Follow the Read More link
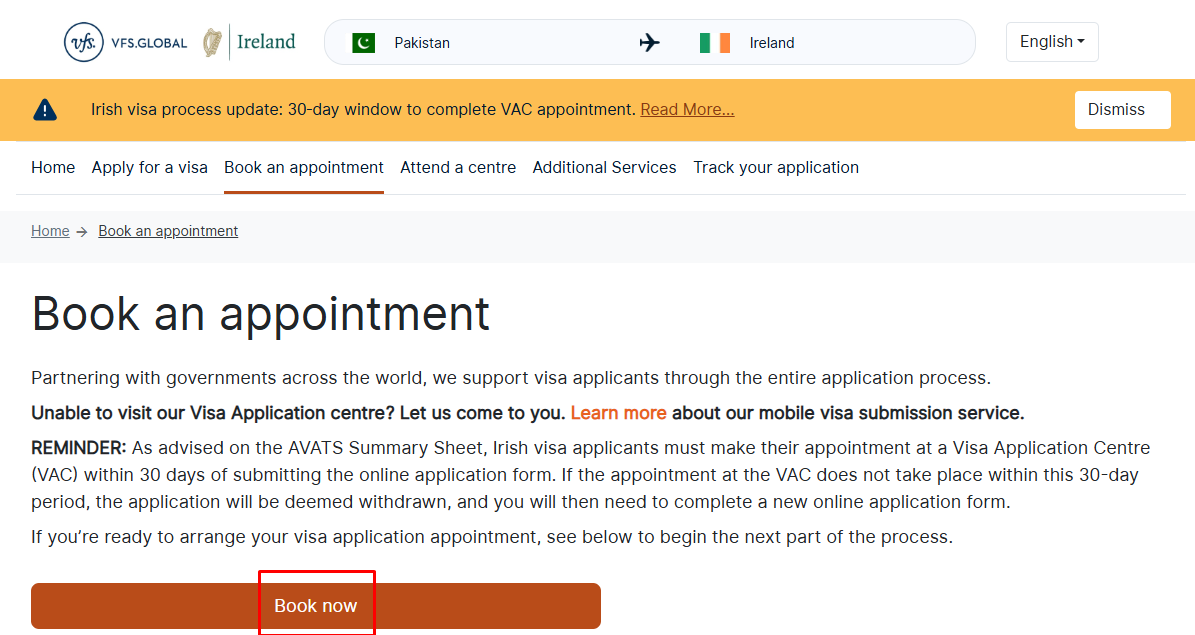Image resolution: width=1195 pixels, height=635 pixels. (x=687, y=110)
